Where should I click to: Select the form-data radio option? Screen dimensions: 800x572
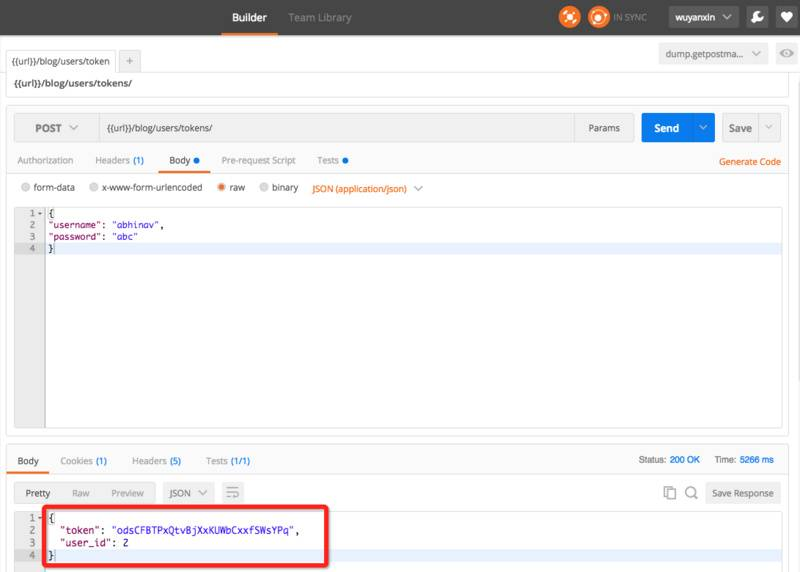(x=26, y=187)
